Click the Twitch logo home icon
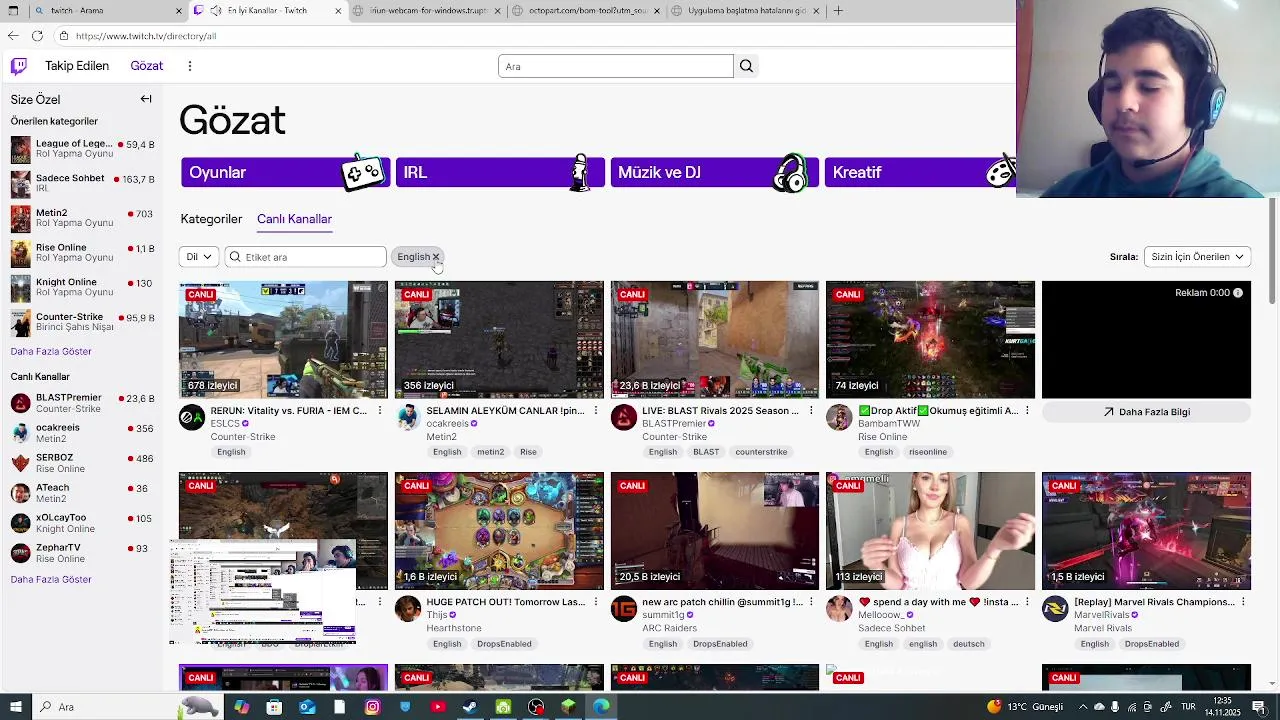1280x720 pixels. (x=19, y=66)
